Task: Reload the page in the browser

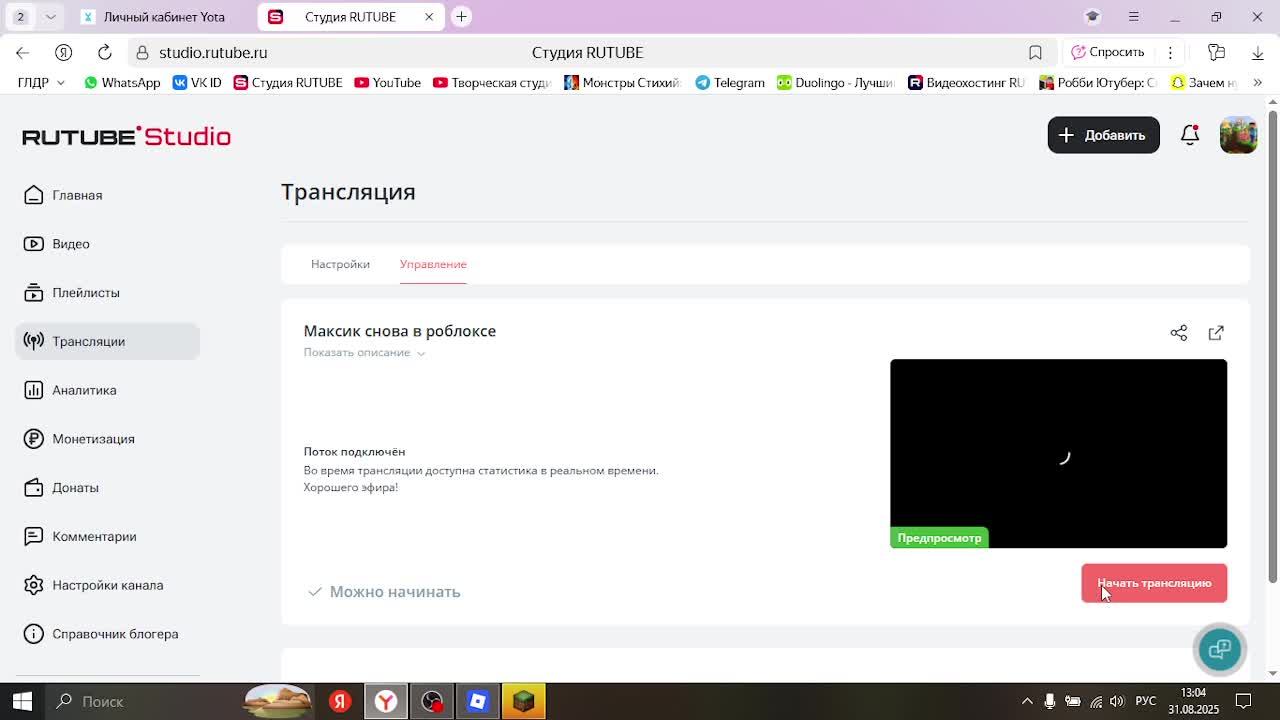Action: [104, 52]
